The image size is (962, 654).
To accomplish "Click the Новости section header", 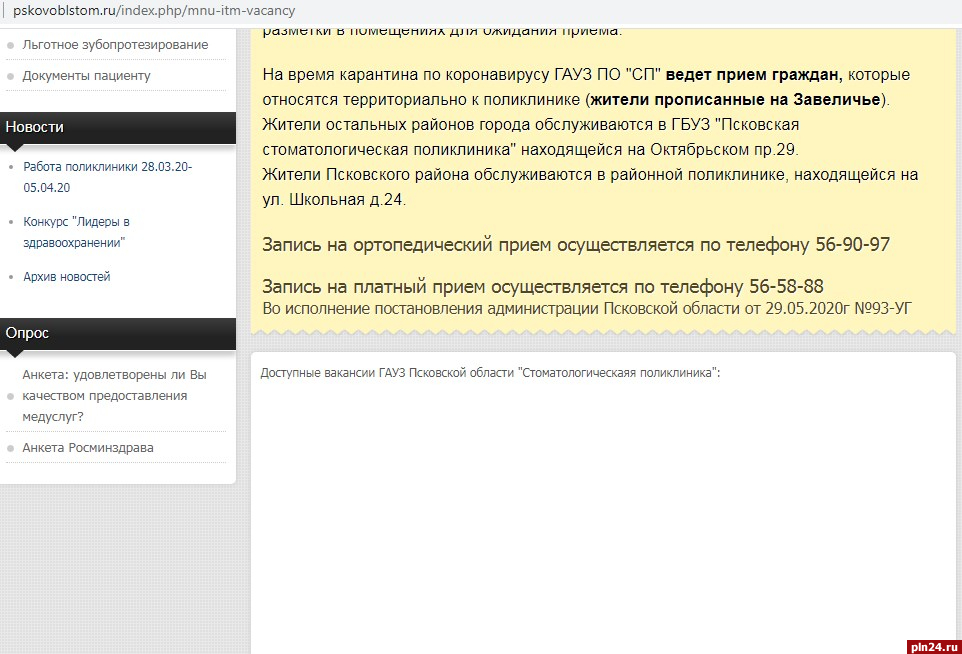I will point(35,127).
